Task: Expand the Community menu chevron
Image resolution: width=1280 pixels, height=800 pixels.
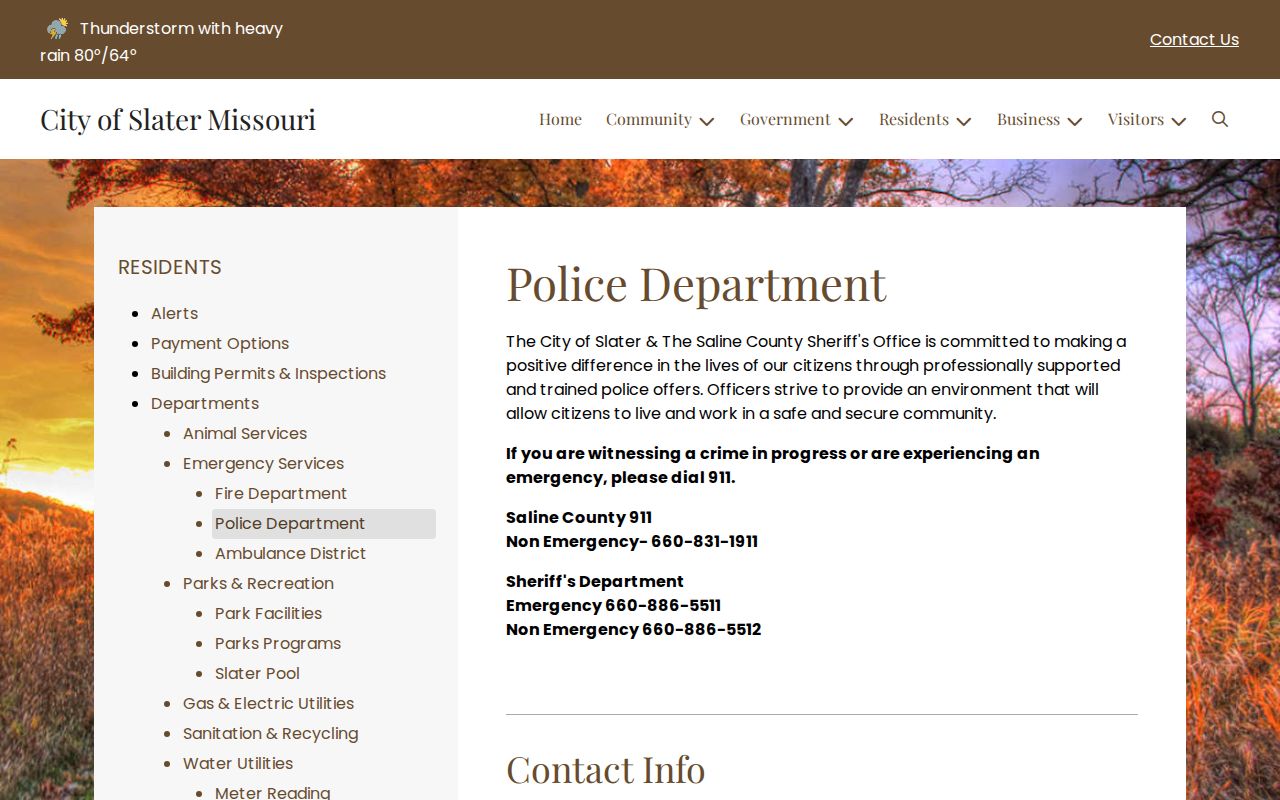Action: [x=707, y=121]
